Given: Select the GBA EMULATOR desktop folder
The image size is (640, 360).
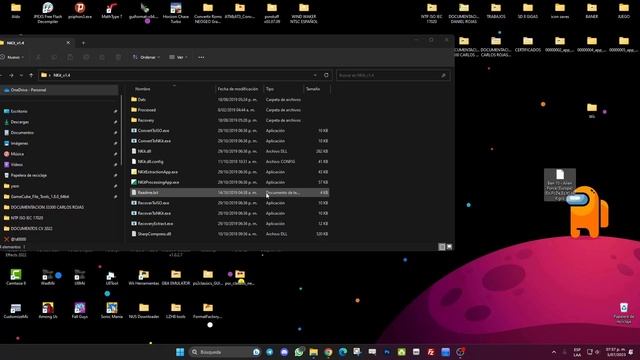Looking at the screenshot, I should click(x=176, y=277).
